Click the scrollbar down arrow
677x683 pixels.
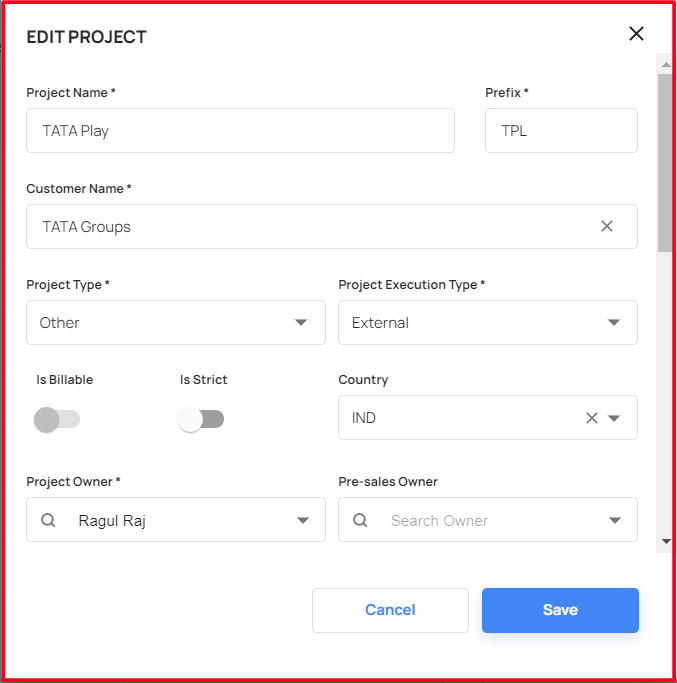point(666,541)
